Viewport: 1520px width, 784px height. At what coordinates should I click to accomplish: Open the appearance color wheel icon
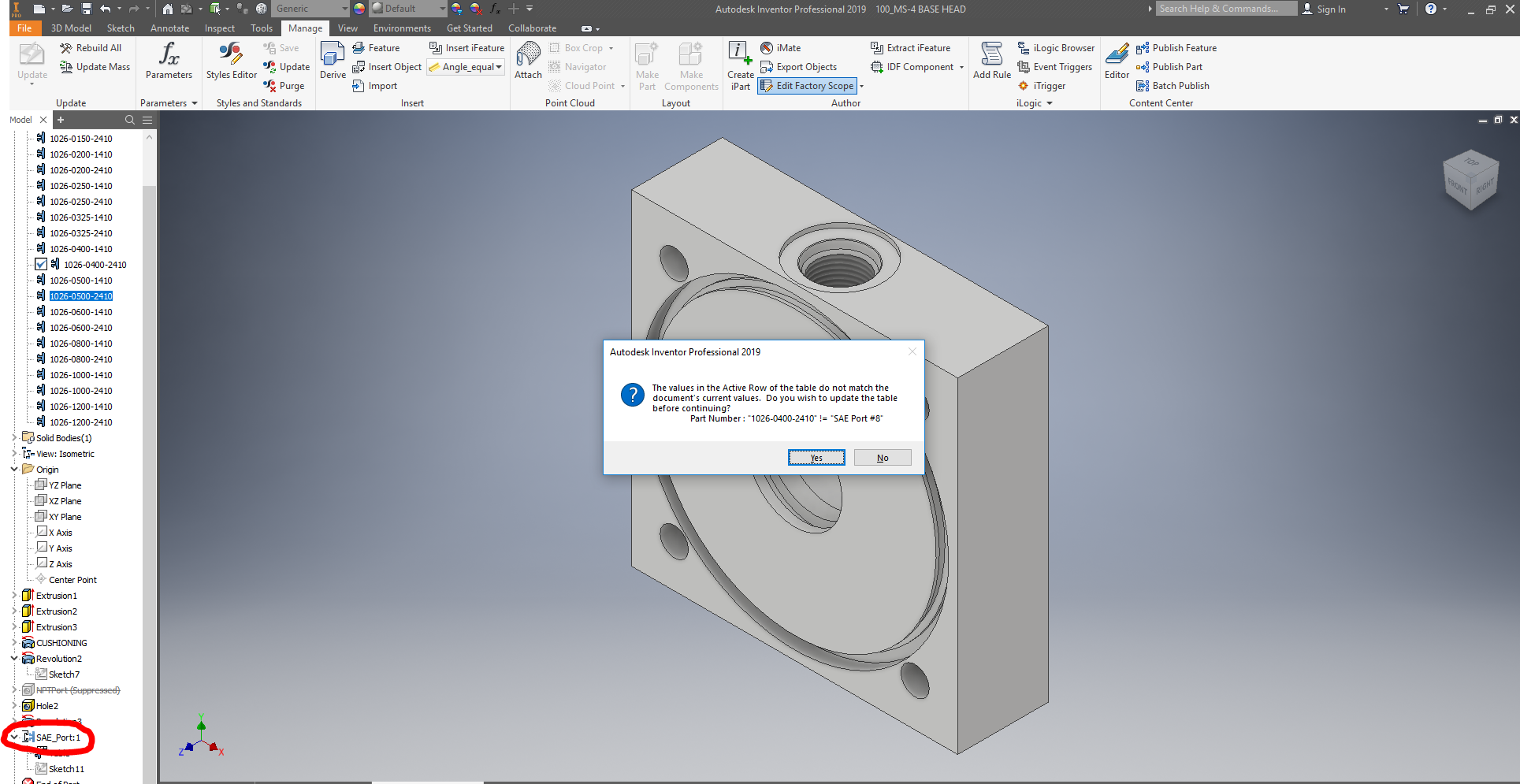coord(359,9)
